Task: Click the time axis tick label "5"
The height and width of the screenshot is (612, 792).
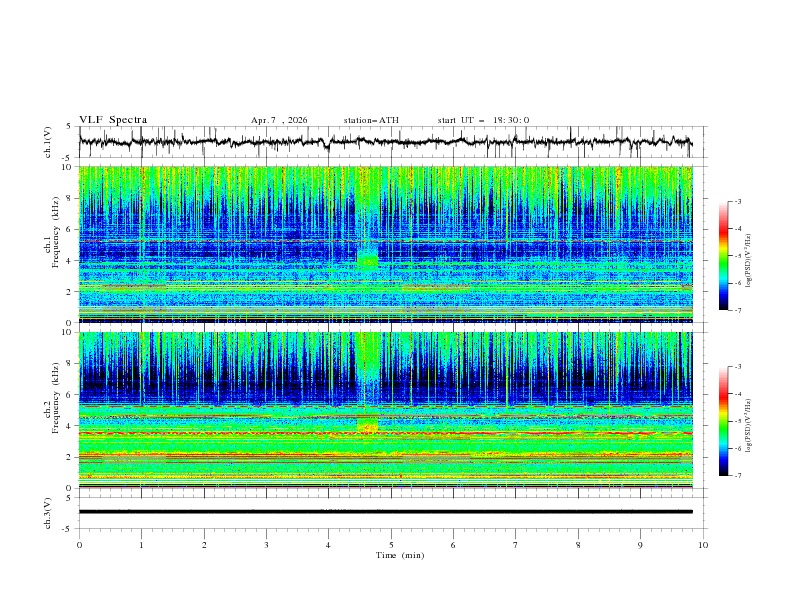Action: (391, 545)
